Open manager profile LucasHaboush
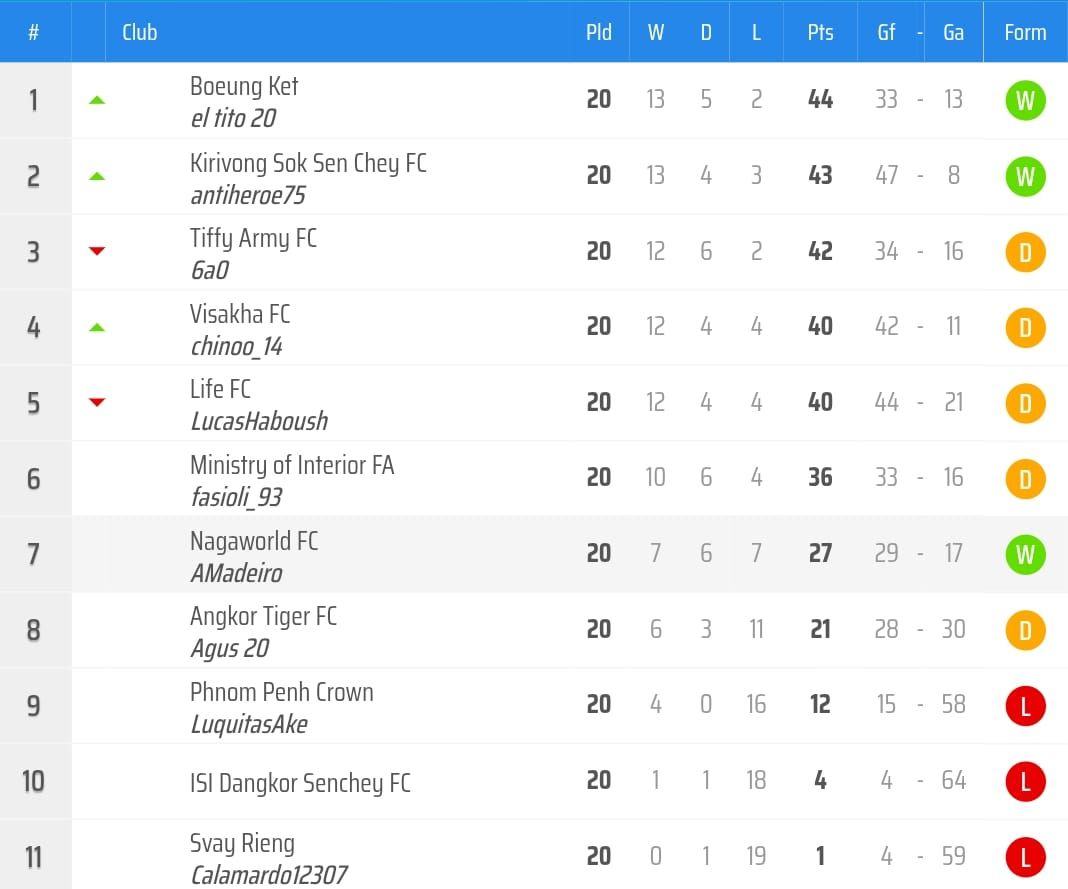Image resolution: width=1068 pixels, height=889 pixels. coord(259,421)
